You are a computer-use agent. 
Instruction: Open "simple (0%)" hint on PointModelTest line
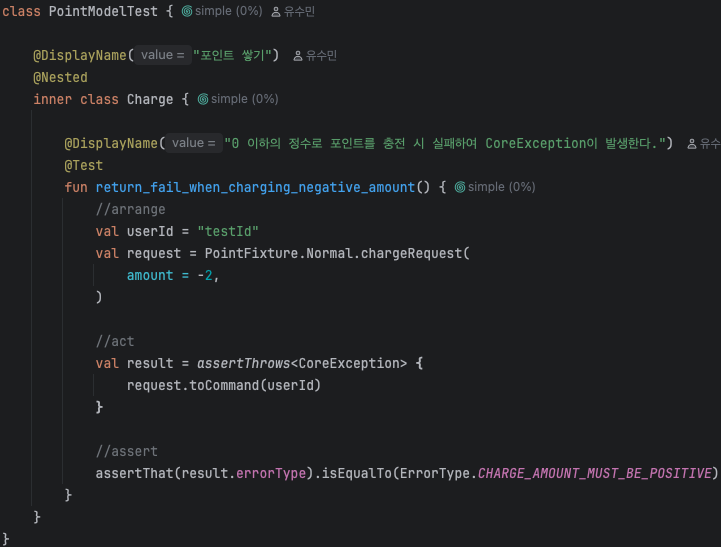(229, 11)
